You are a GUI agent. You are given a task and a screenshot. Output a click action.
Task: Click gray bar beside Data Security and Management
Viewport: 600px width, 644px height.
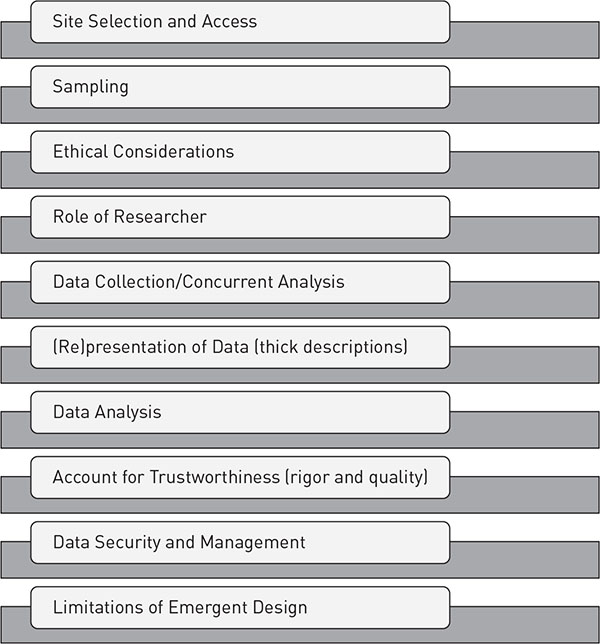pos(524,560)
